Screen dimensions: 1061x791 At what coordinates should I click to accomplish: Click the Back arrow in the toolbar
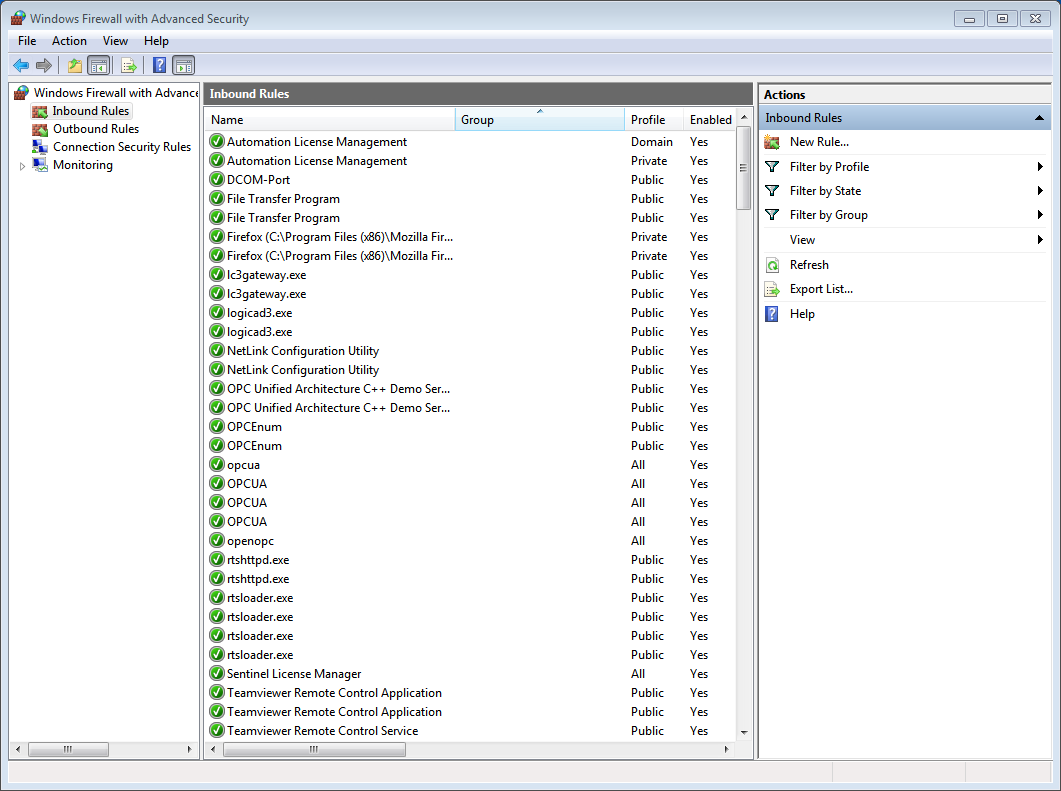[x=21, y=66]
